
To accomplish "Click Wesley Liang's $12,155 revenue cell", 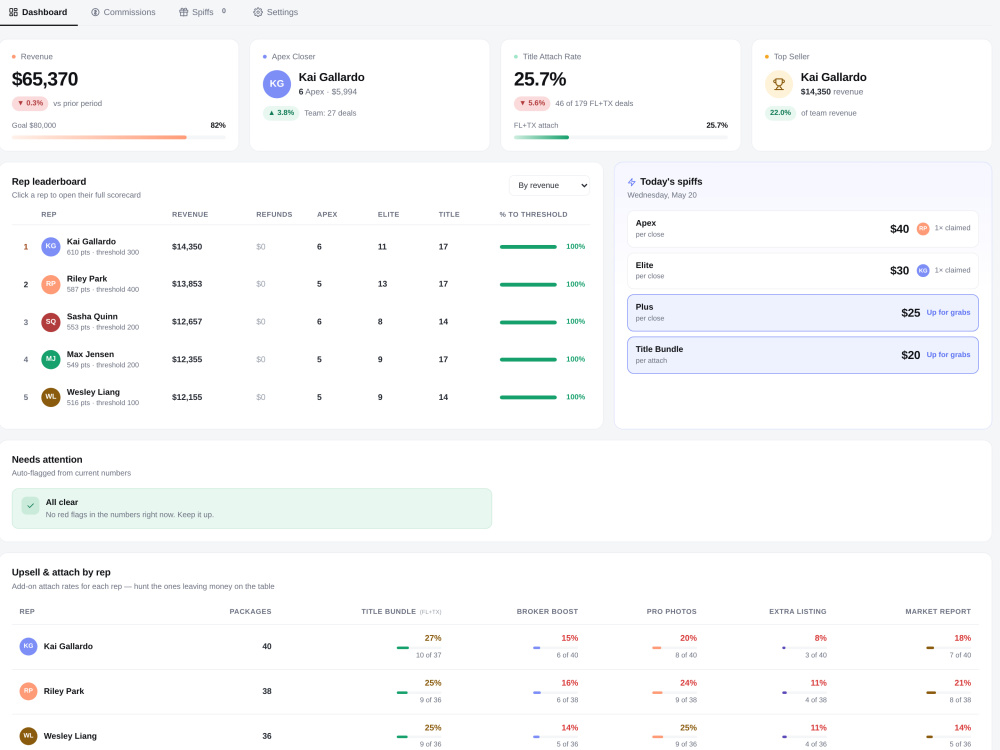I will [187, 397].
